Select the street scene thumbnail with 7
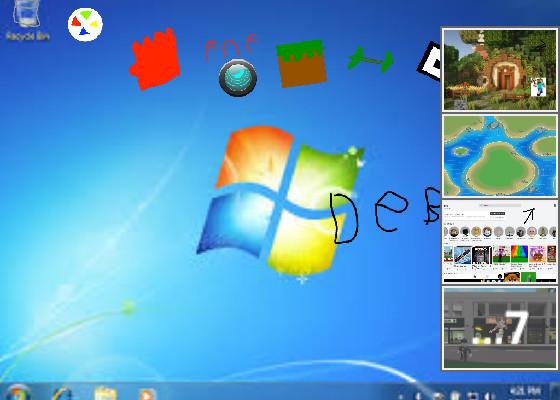The image size is (560, 400). point(500,328)
